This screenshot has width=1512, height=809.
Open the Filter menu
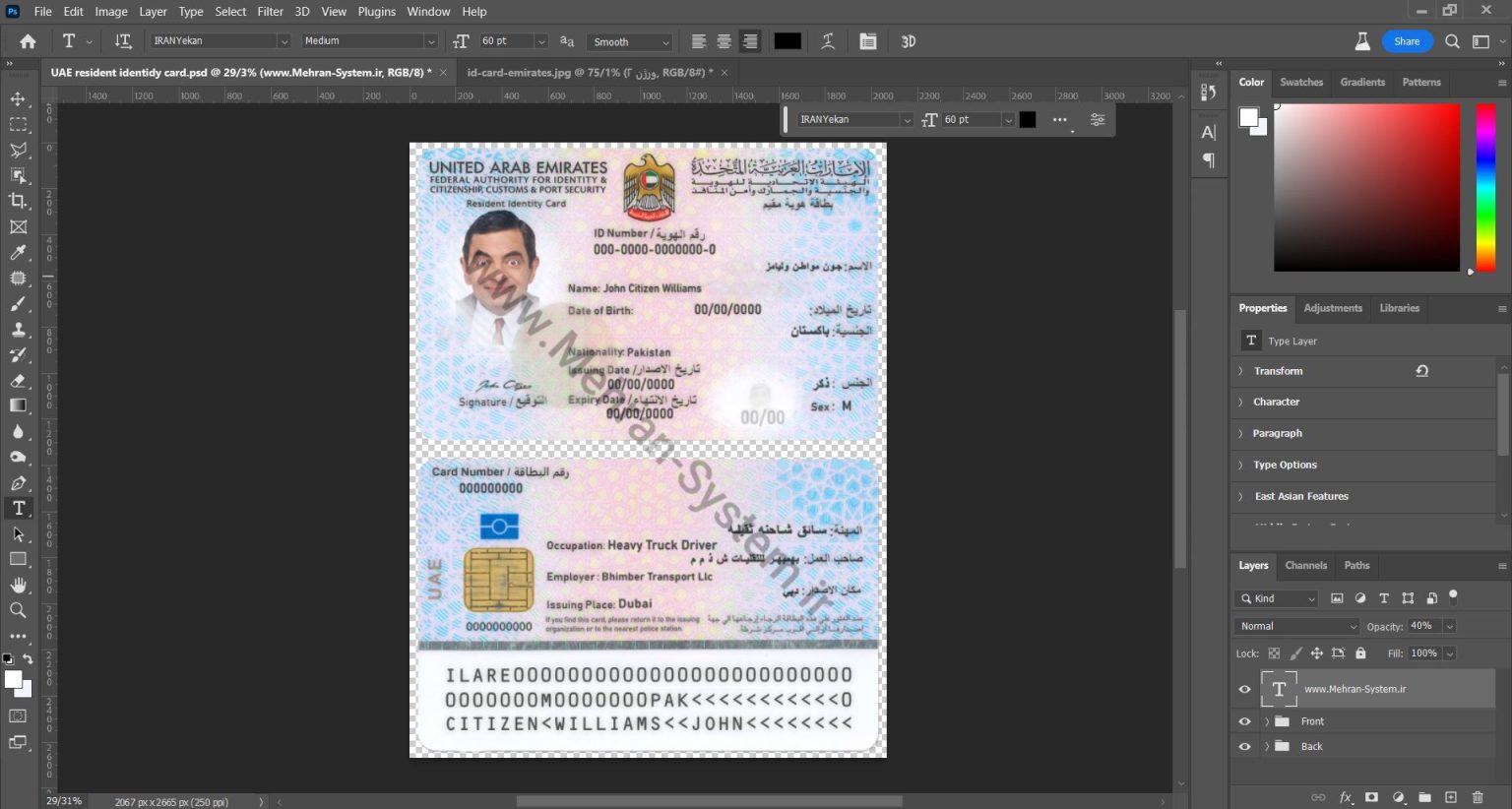[x=270, y=11]
